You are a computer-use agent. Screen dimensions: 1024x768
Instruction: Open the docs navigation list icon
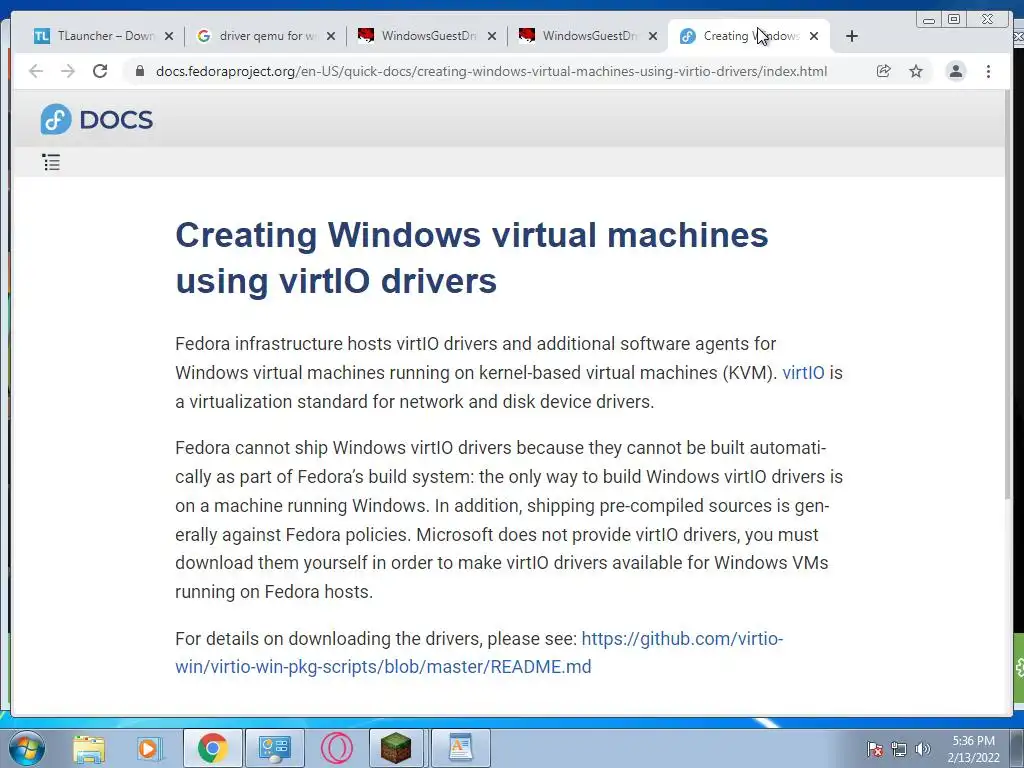(51, 162)
